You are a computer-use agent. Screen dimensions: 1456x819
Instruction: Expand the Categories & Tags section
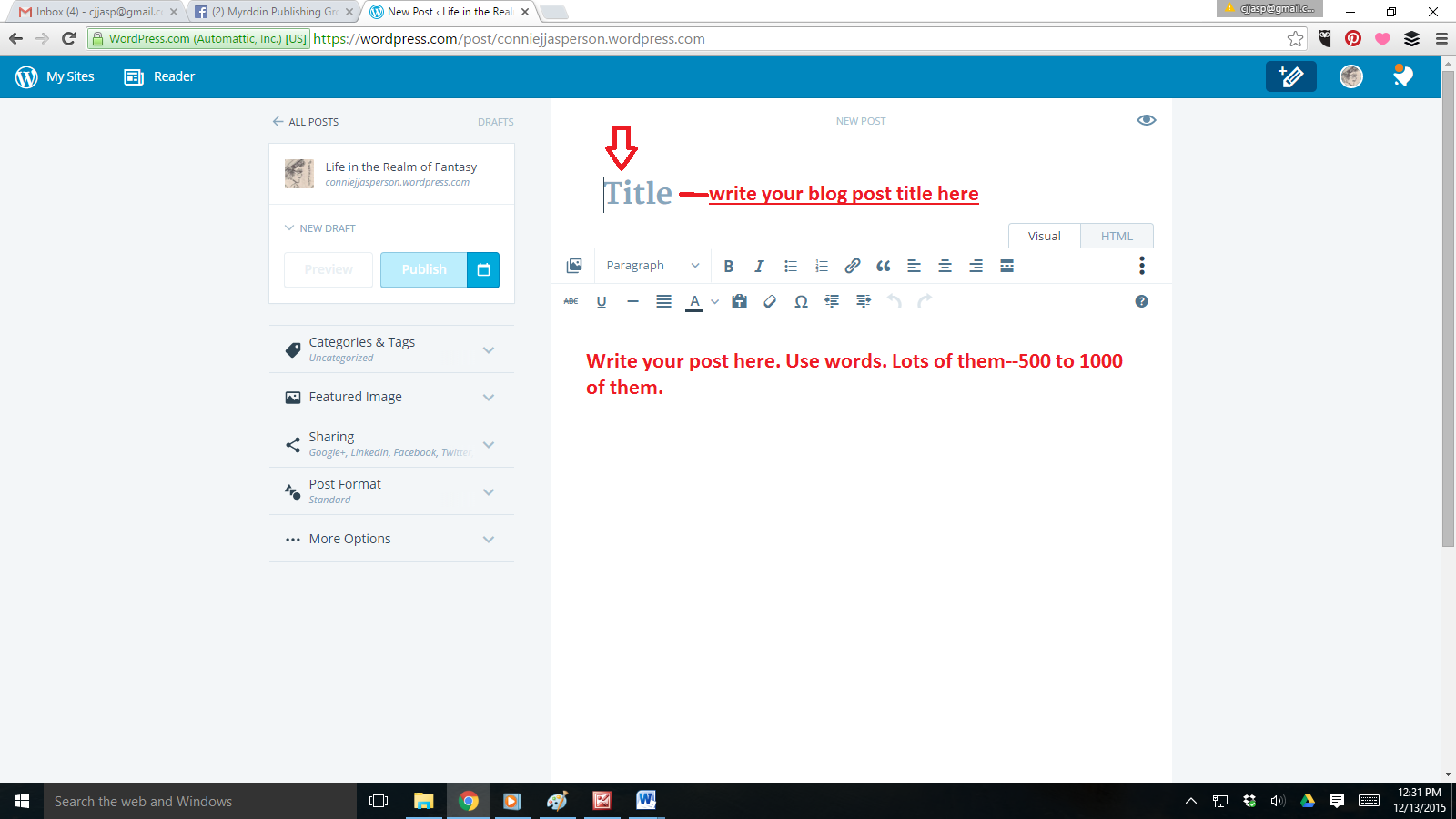(x=391, y=349)
